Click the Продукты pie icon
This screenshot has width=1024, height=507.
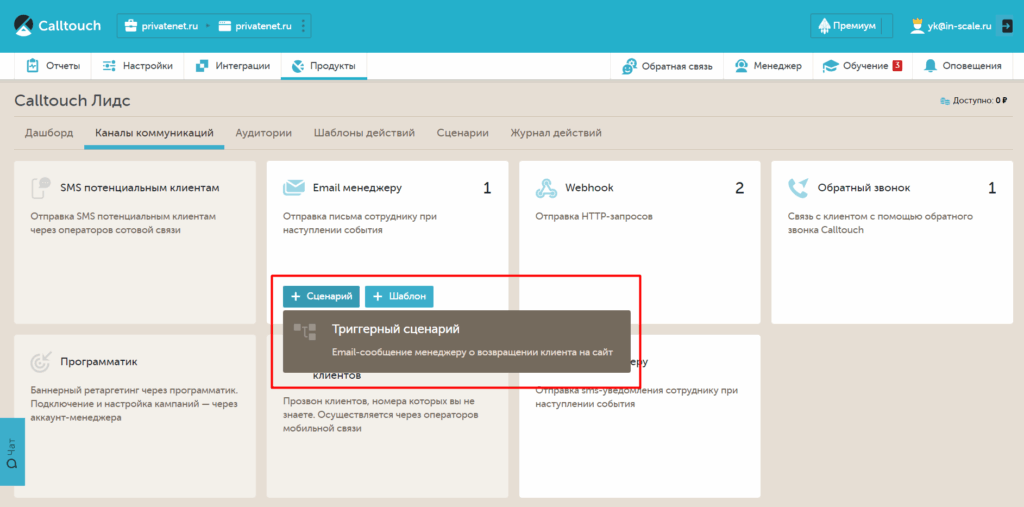298,66
